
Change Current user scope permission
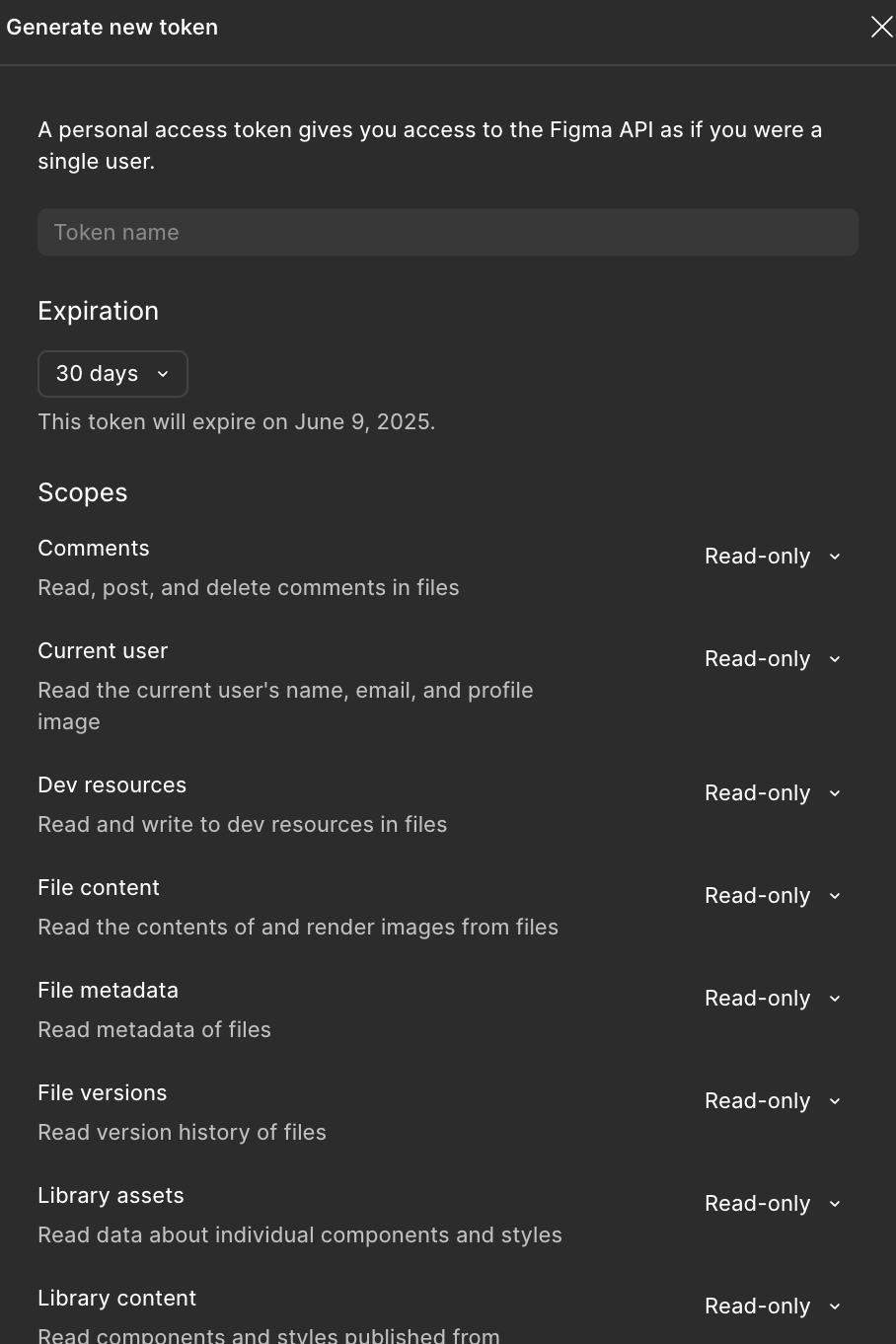pos(773,659)
